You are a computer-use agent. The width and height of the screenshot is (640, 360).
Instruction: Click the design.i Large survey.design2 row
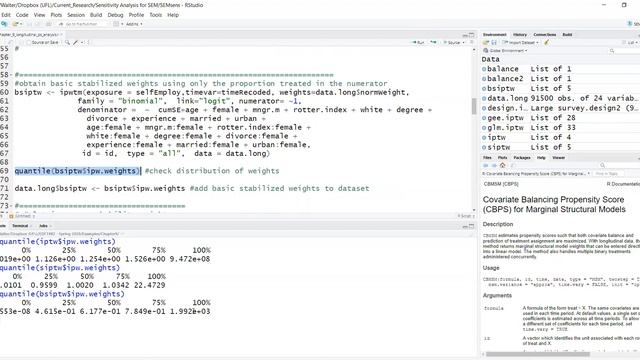pyautogui.click(x=560, y=108)
